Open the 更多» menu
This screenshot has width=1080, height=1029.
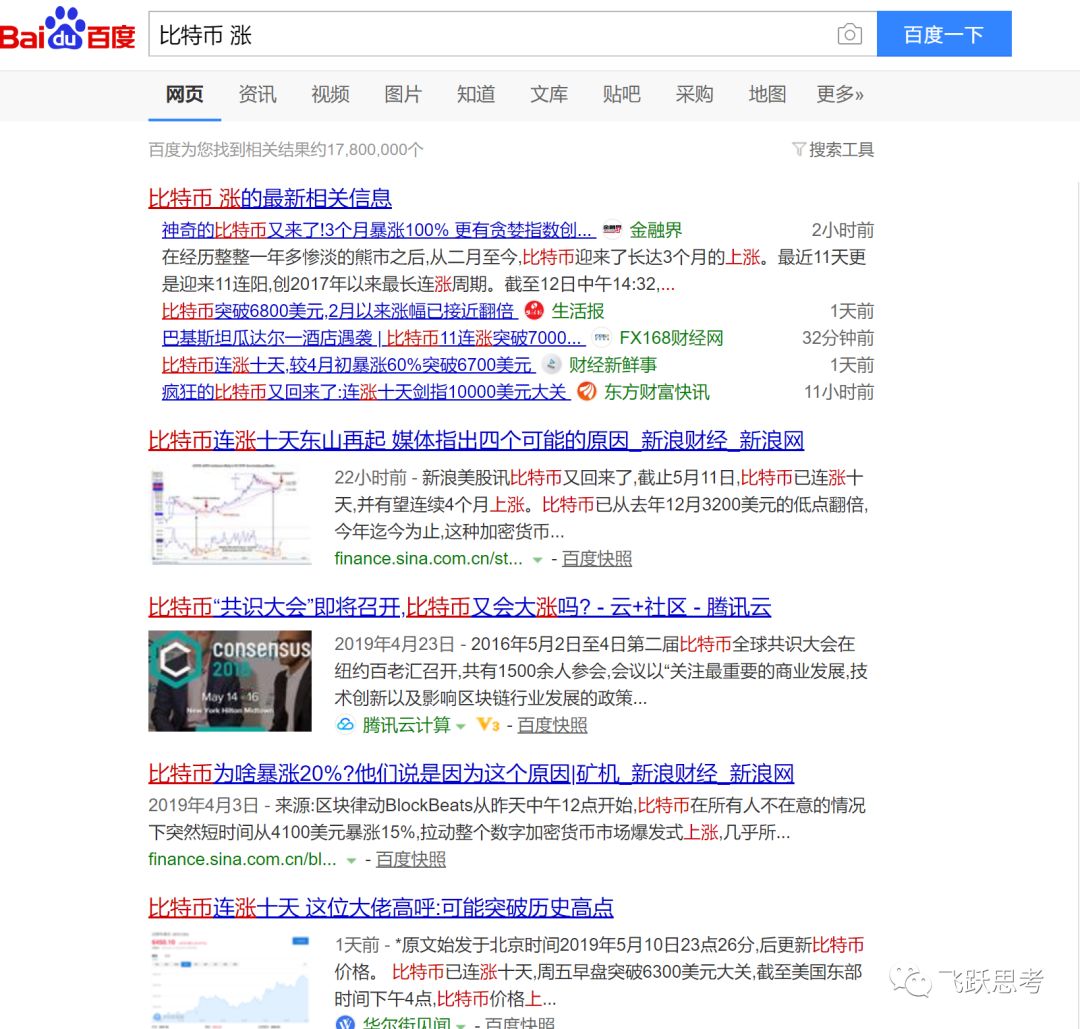(x=839, y=94)
